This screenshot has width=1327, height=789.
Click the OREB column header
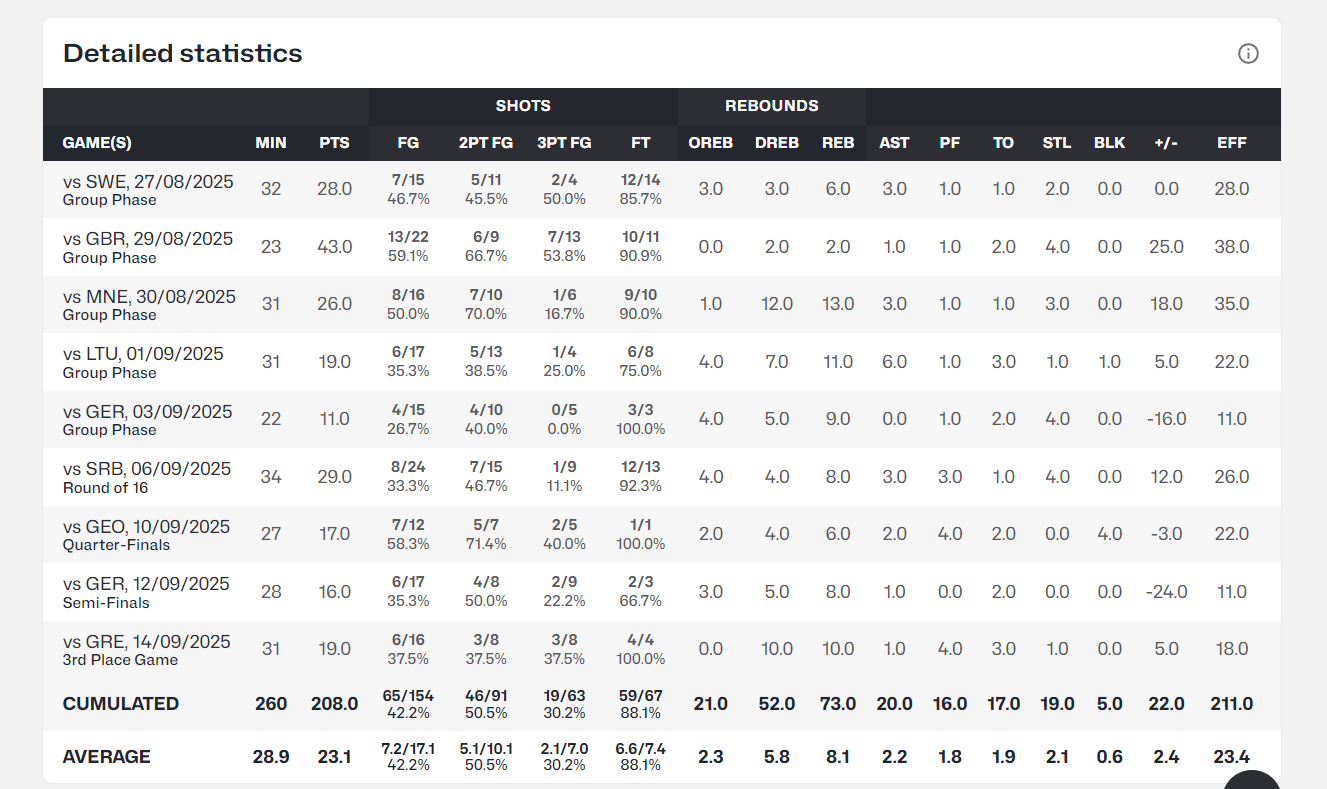(710, 143)
